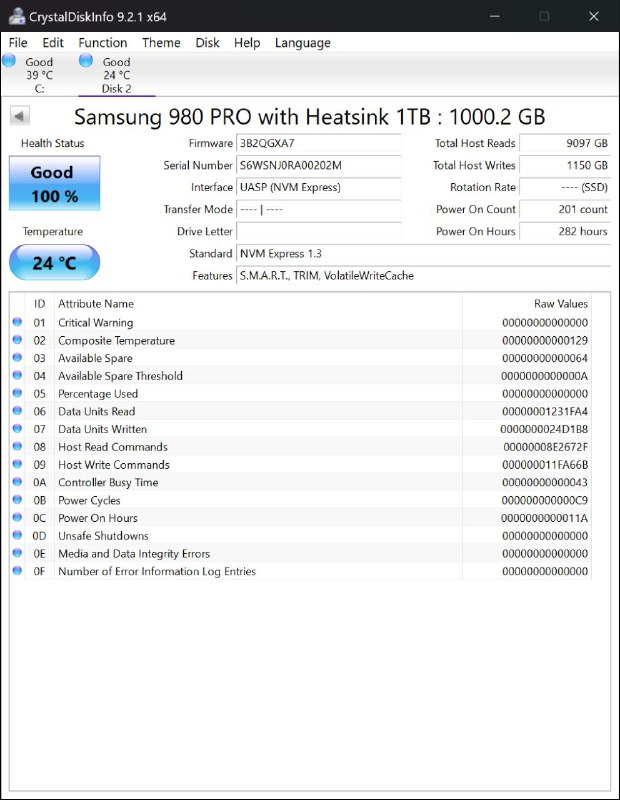Click status orb for Media and Data Integrity Errors

(x=17, y=553)
